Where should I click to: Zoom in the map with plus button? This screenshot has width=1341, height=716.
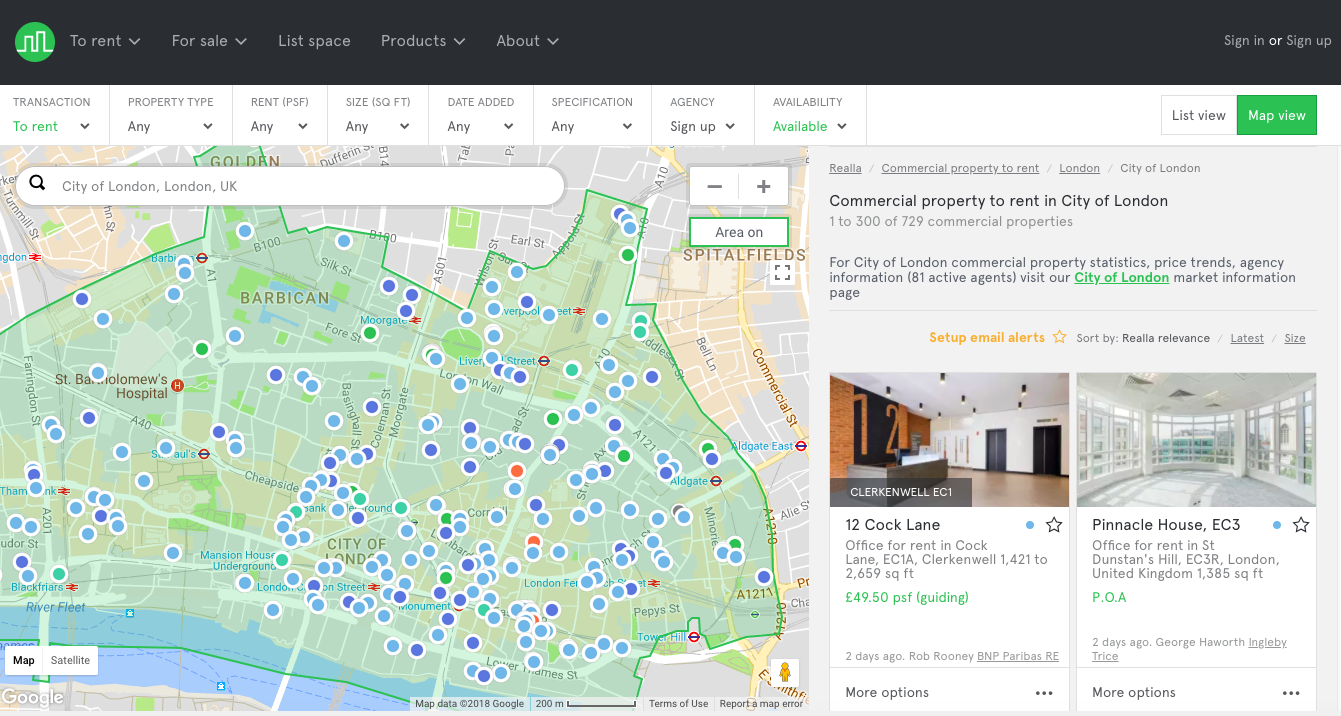click(x=764, y=186)
